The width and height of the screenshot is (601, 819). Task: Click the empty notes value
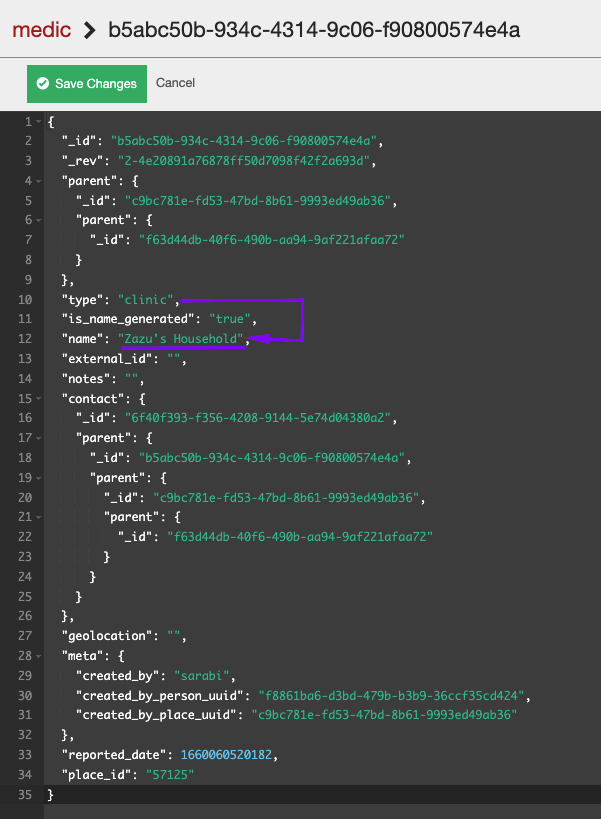click(x=132, y=379)
